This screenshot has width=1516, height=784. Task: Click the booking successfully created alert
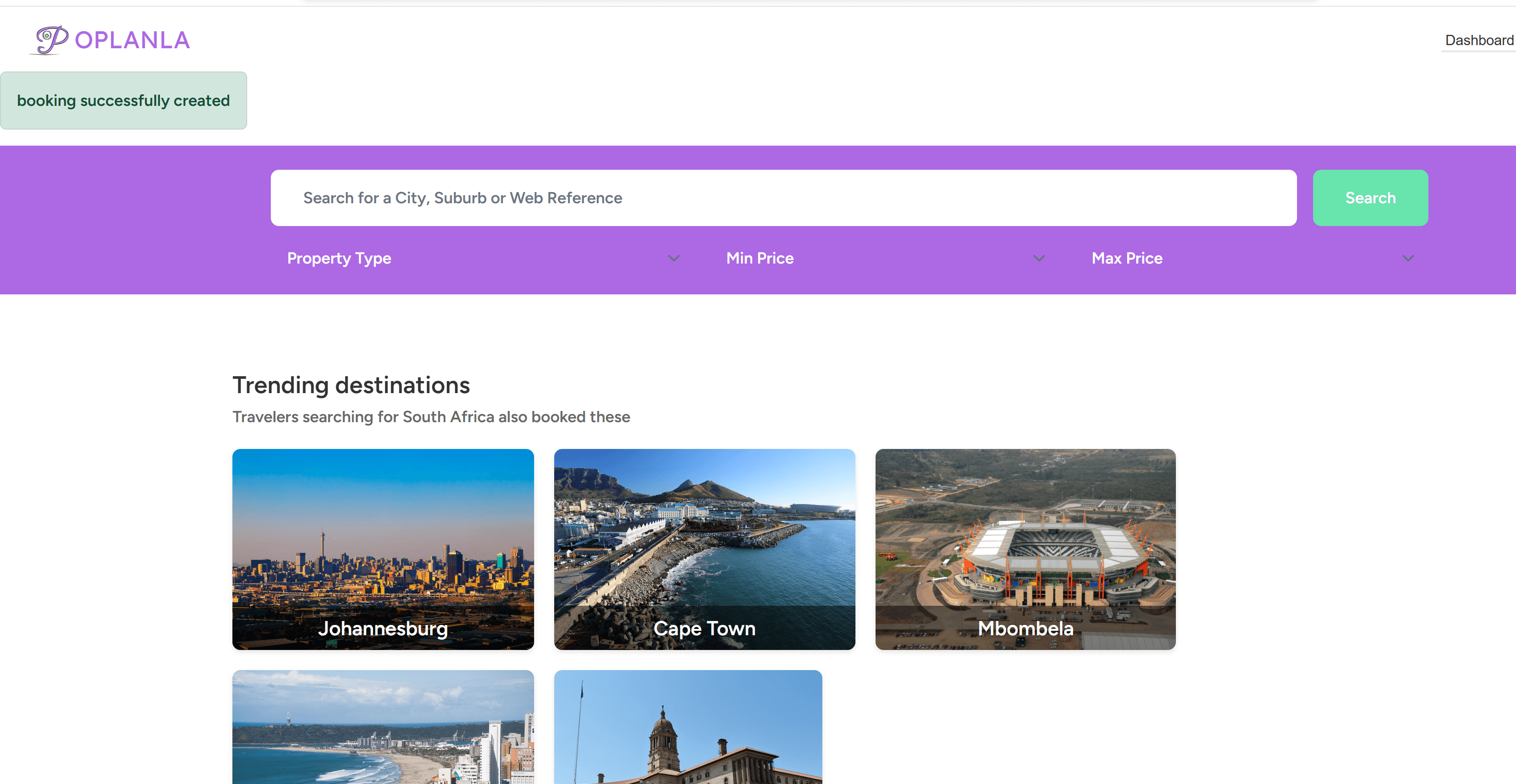click(123, 101)
